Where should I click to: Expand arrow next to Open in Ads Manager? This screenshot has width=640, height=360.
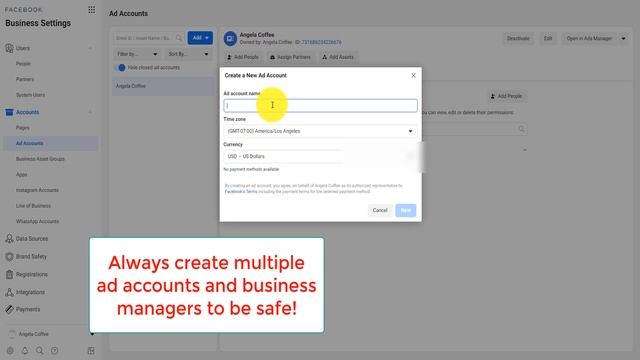[623, 38]
